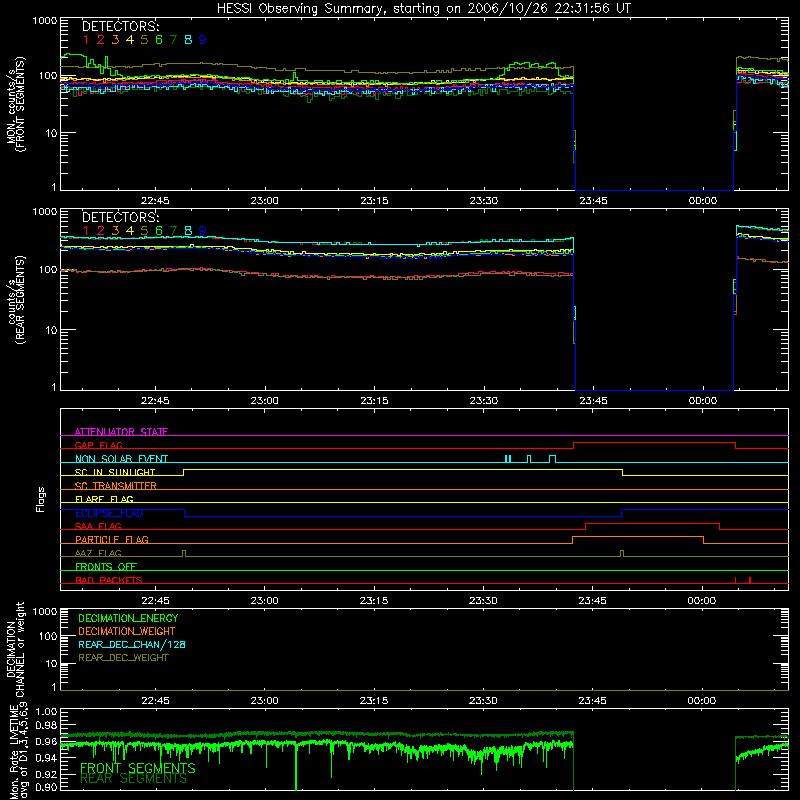Click the 1.00 tick label on livetime axis
This screenshot has width=800, height=800.
pyautogui.click(x=46, y=712)
